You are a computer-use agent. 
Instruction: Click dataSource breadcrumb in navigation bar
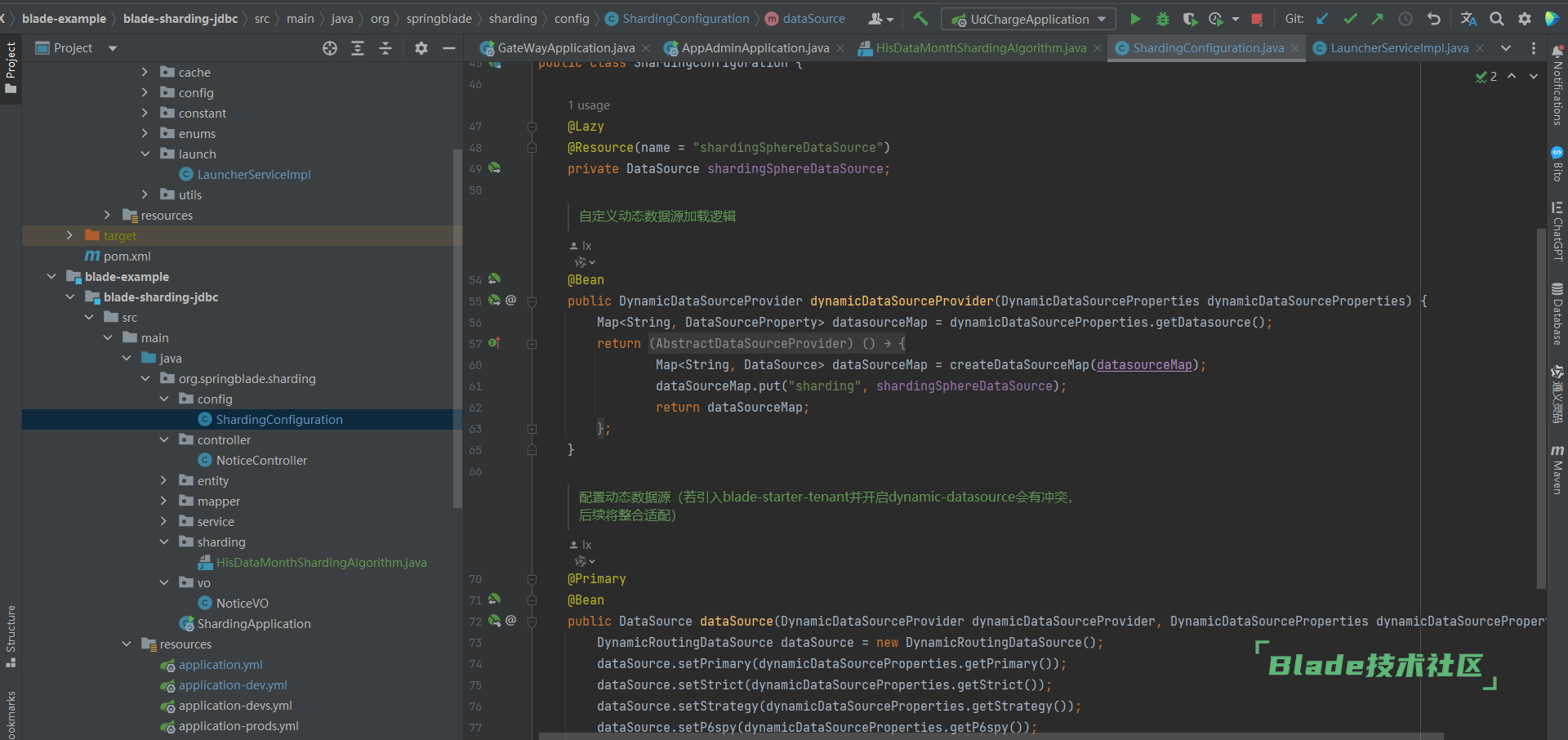coord(805,19)
